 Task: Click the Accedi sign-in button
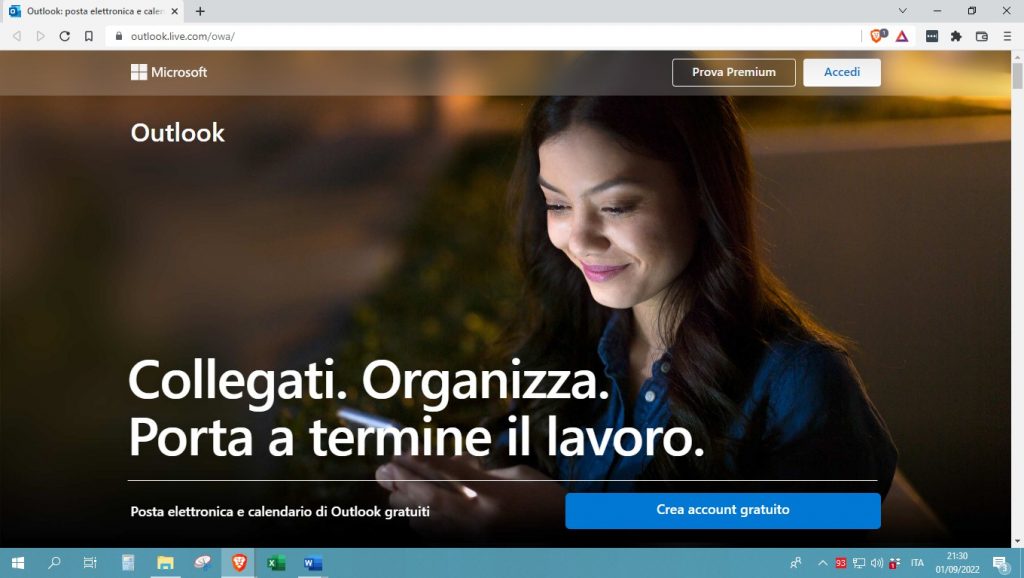(841, 72)
